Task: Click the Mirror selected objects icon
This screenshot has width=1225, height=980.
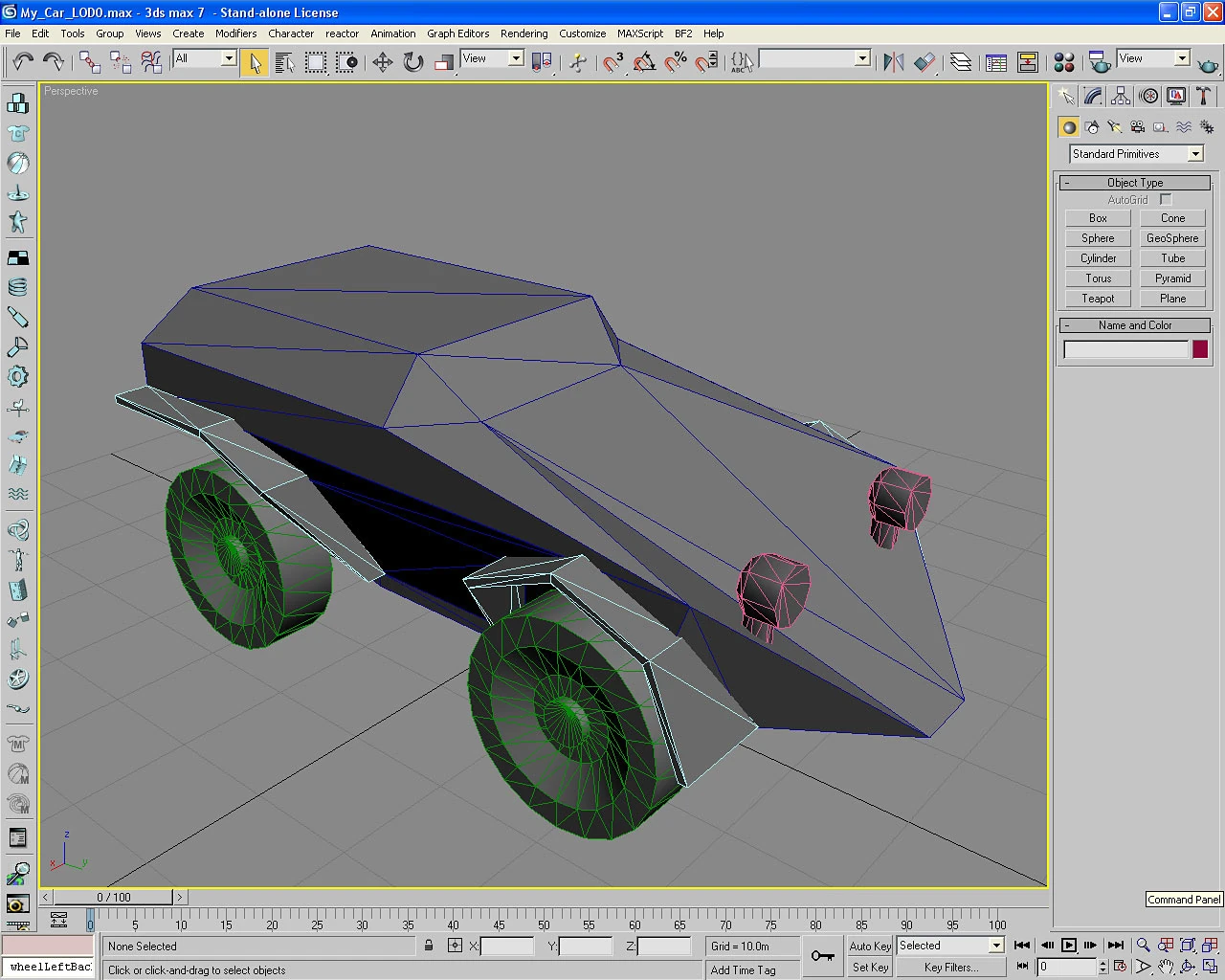Action: (x=894, y=62)
